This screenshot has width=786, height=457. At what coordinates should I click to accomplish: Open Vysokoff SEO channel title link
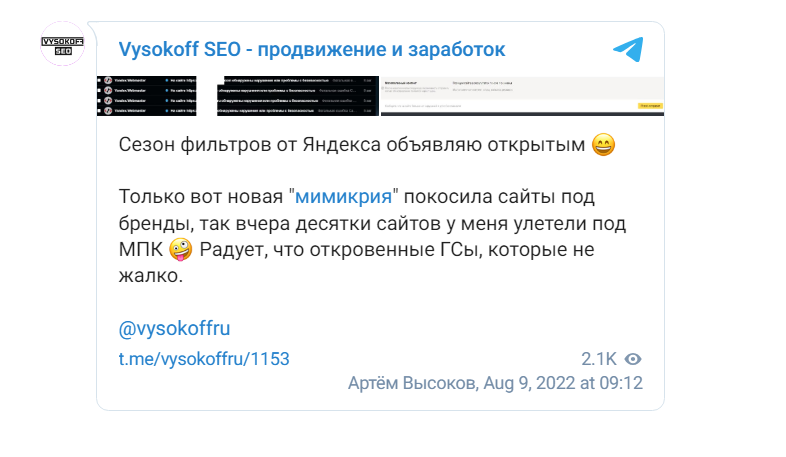[312, 49]
